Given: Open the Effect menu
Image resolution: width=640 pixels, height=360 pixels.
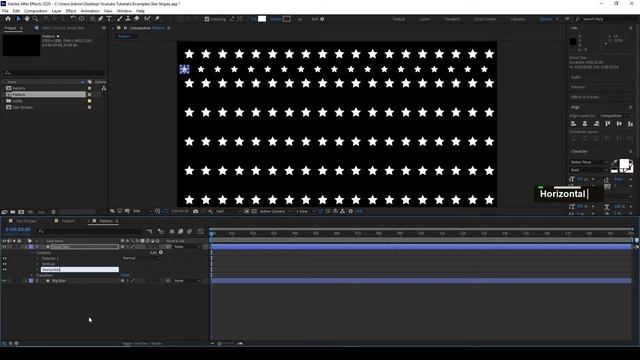Looking at the screenshot, I should [71, 11].
